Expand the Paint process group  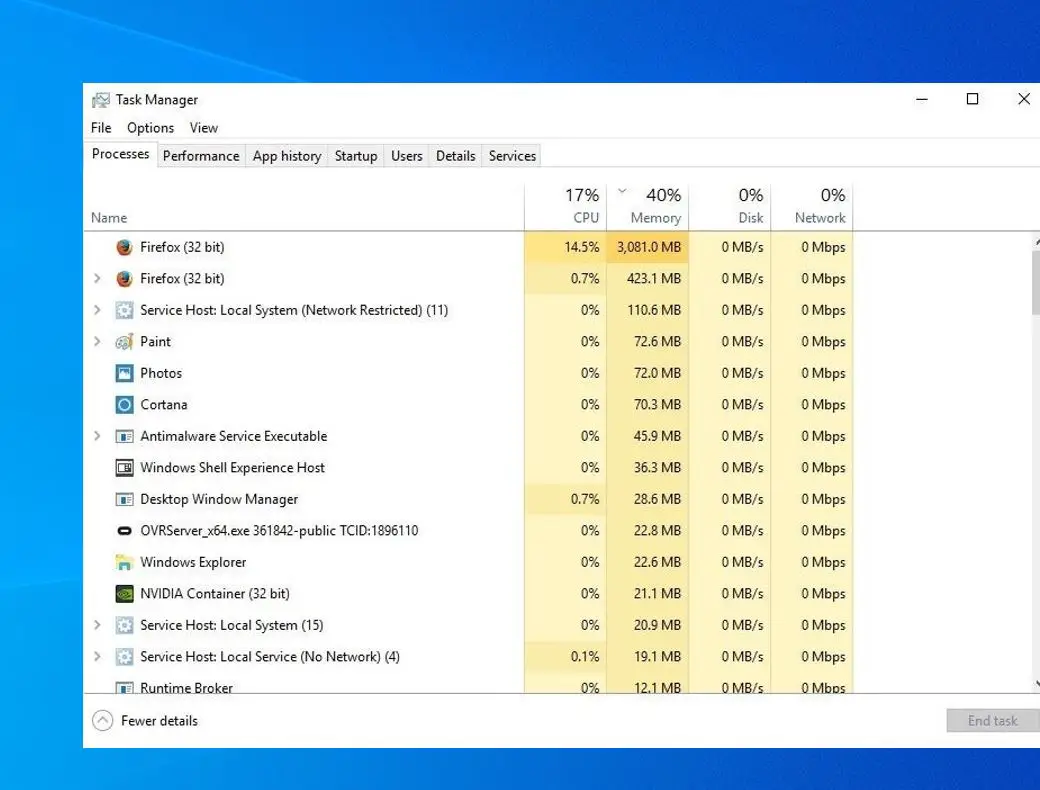(x=98, y=342)
